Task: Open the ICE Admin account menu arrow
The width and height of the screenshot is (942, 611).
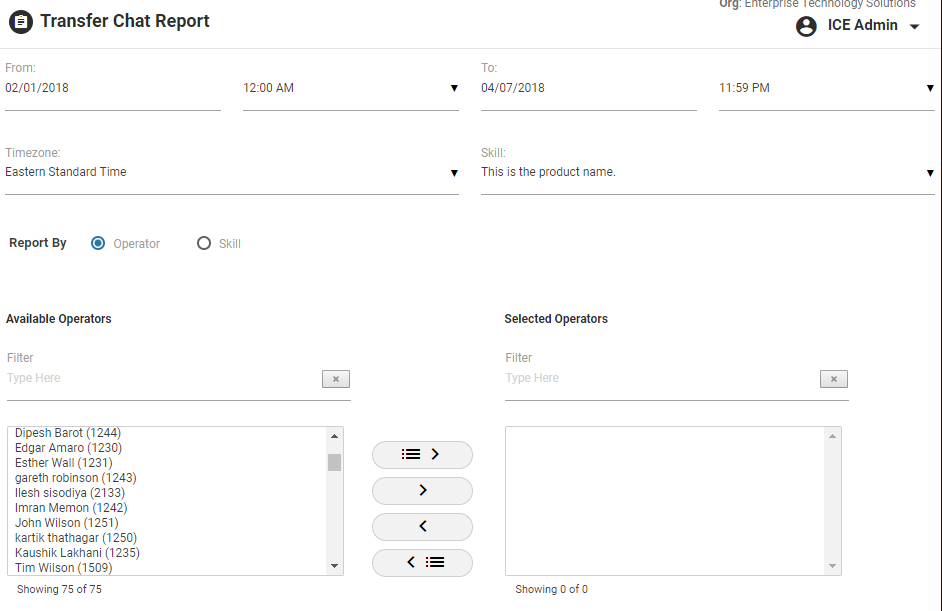Action: [914, 27]
